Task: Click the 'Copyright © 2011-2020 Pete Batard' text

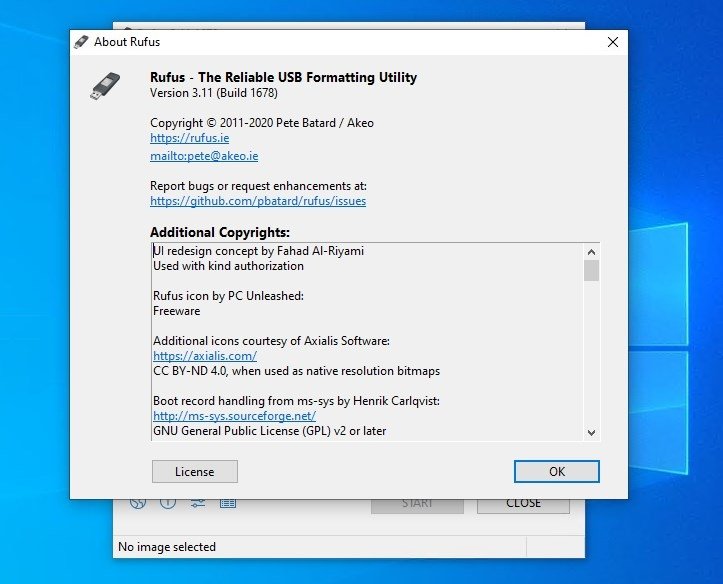Action: 262,123
